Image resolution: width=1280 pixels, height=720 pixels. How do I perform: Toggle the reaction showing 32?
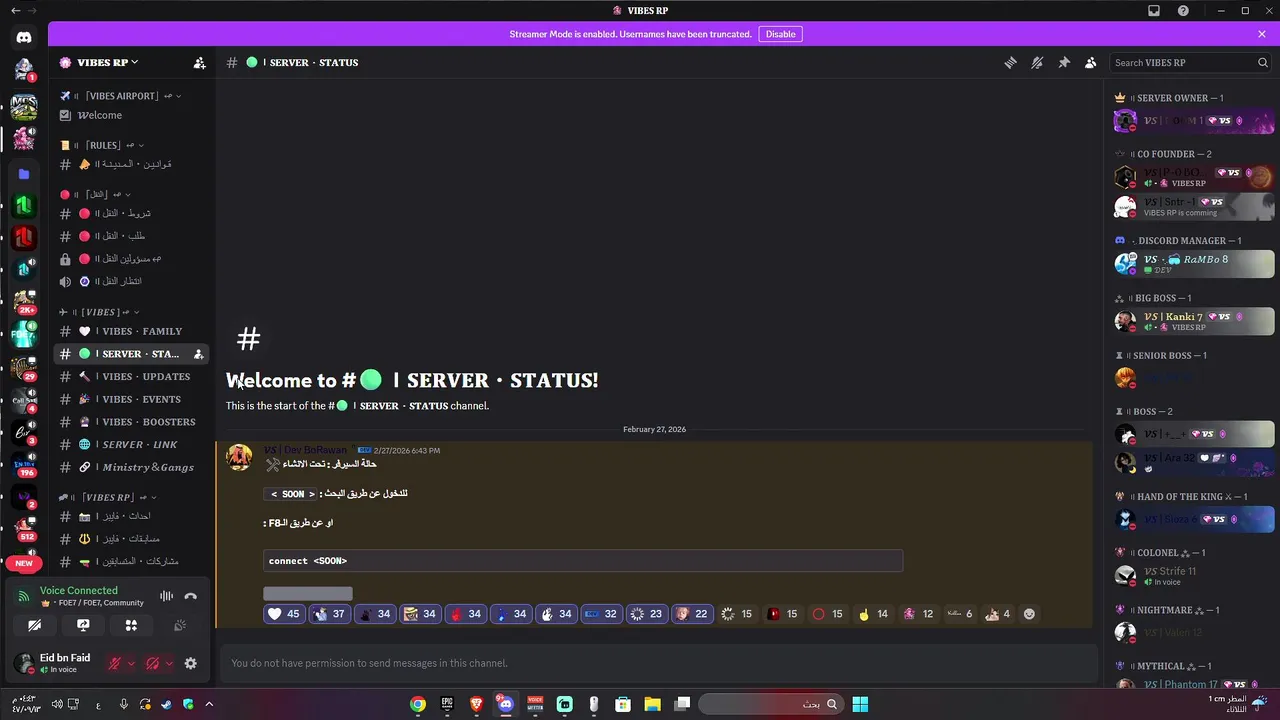601,614
